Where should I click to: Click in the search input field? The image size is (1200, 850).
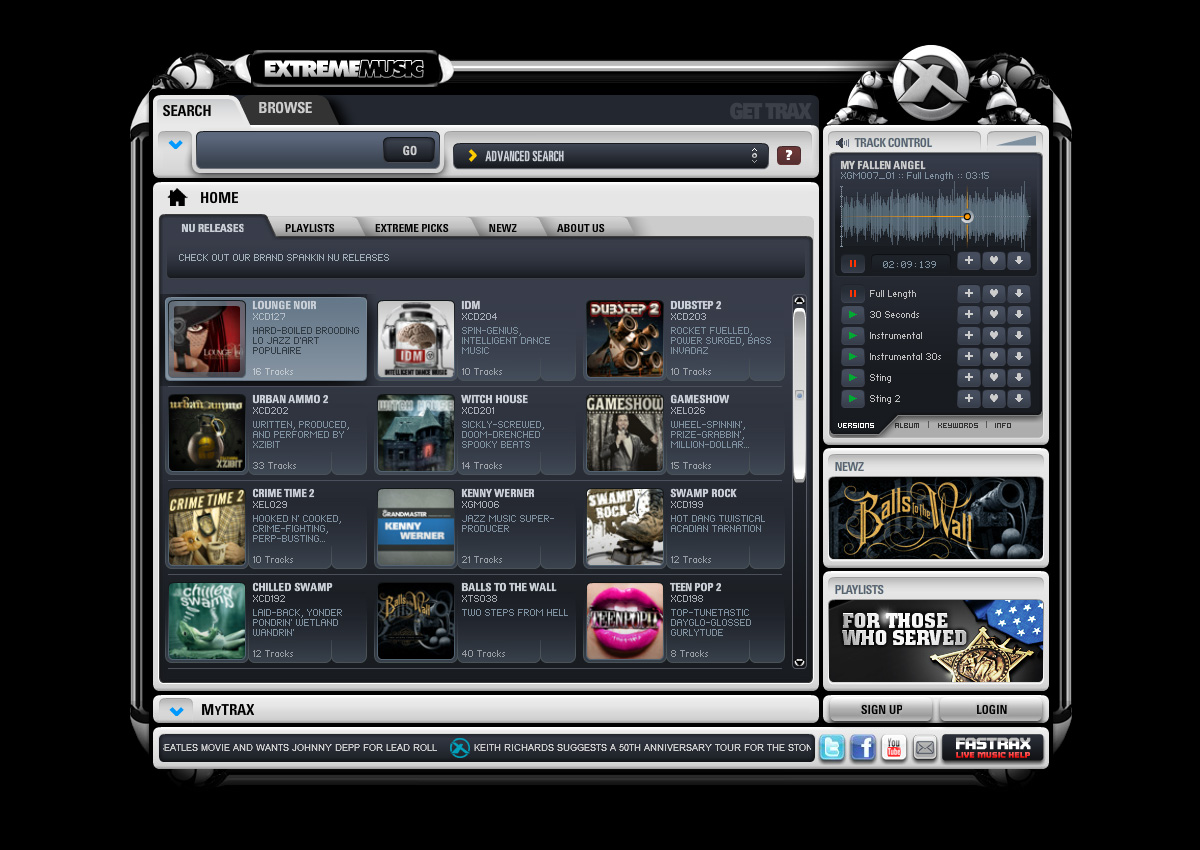(290, 150)
